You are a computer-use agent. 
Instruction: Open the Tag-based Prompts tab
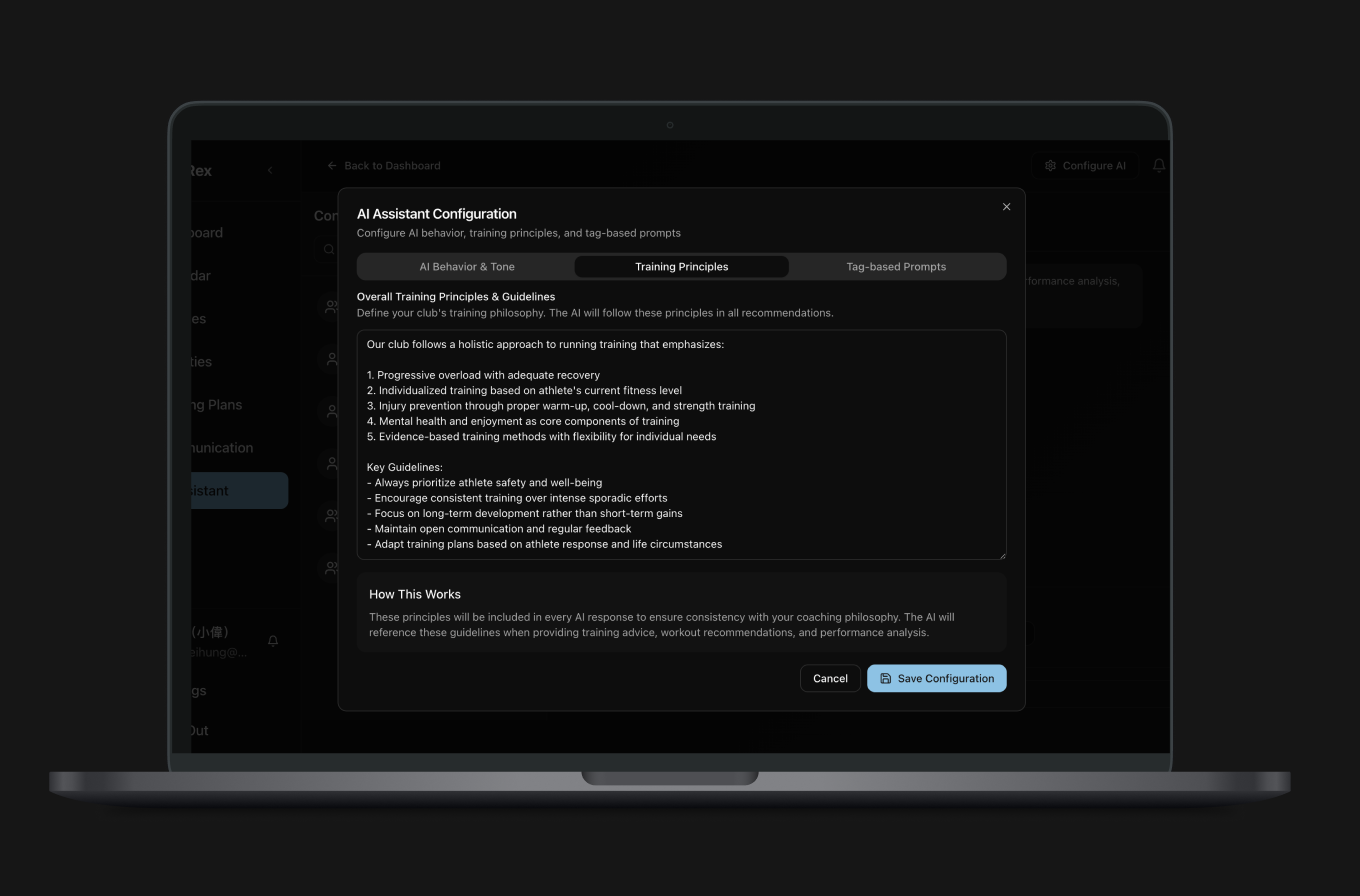click(x=895, y=266)
